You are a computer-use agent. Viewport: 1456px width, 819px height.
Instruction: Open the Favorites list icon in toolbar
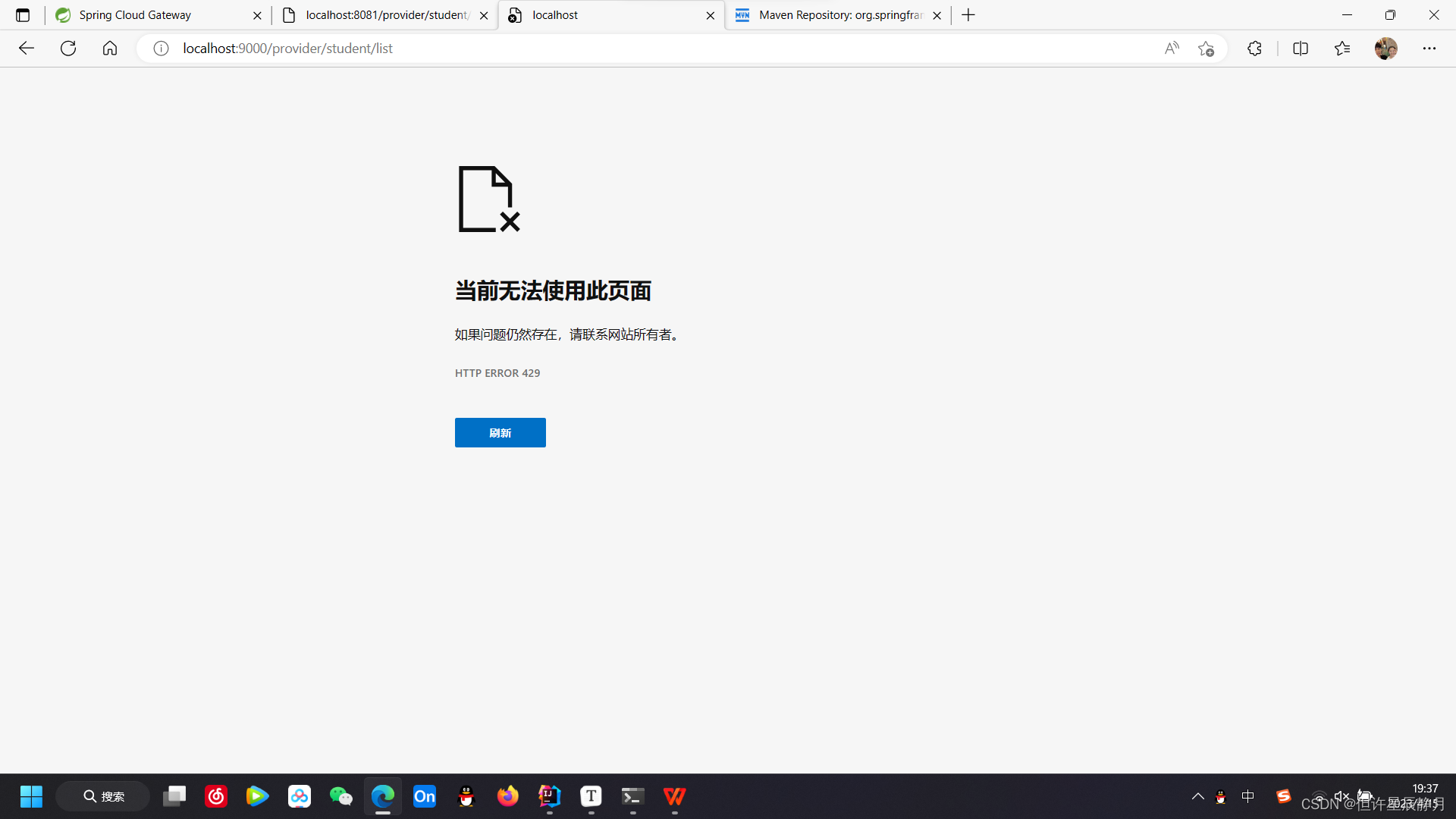coord(1342,48)
